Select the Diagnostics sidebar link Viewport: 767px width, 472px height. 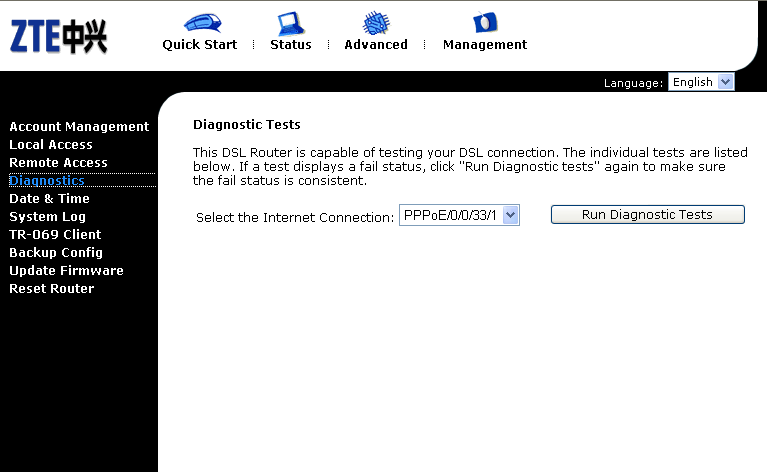point(47,180)
